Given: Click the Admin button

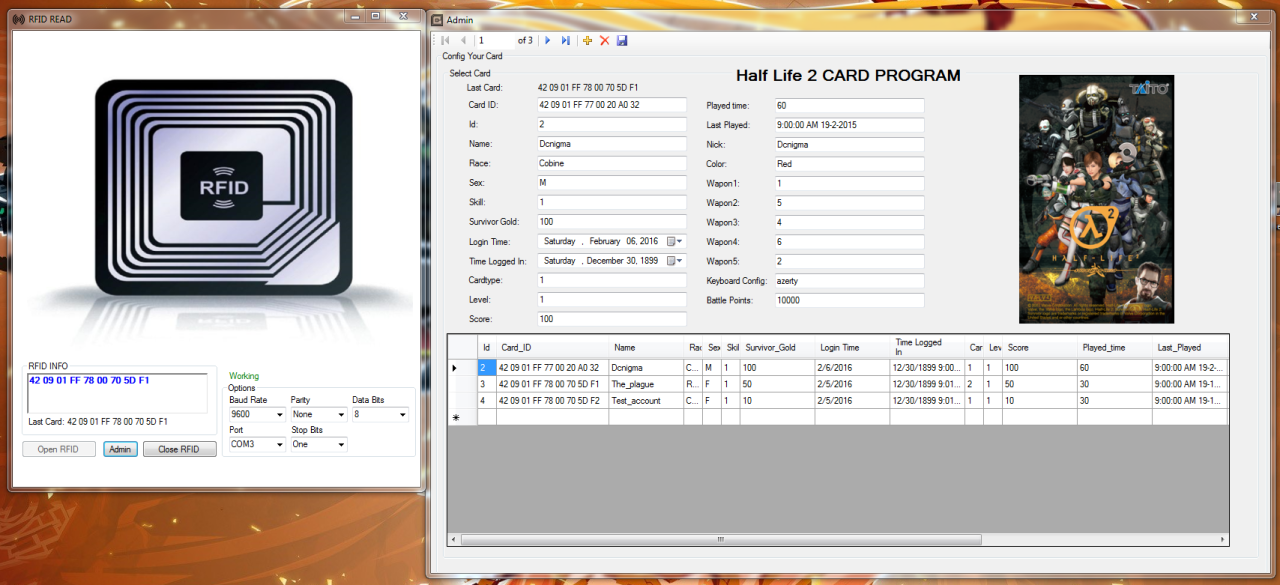Looking at the screenshot, I should [120, 449].
